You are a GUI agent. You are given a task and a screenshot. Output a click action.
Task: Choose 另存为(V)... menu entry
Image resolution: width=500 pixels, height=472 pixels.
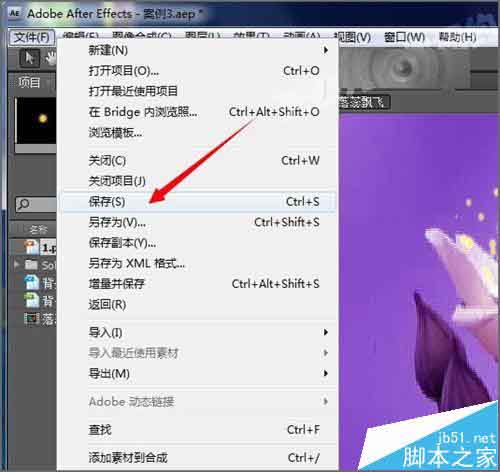pos(197,222)
